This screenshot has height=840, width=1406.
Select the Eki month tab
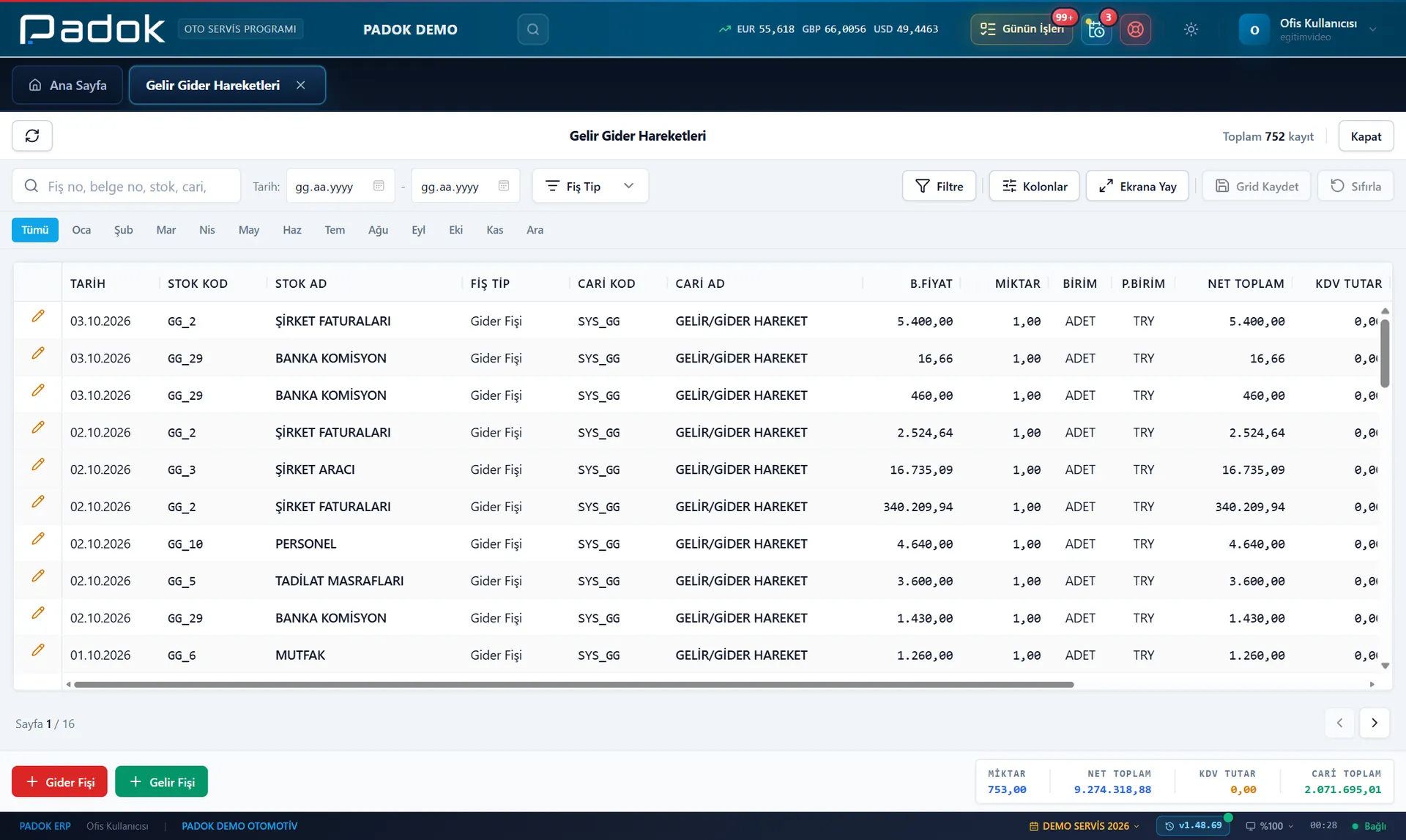tap(455, 230)
